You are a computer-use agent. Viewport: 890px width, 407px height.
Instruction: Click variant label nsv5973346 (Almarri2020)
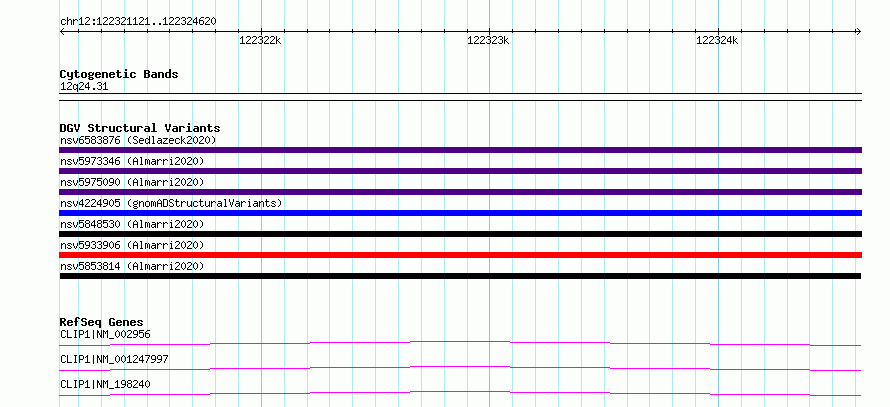132,161
